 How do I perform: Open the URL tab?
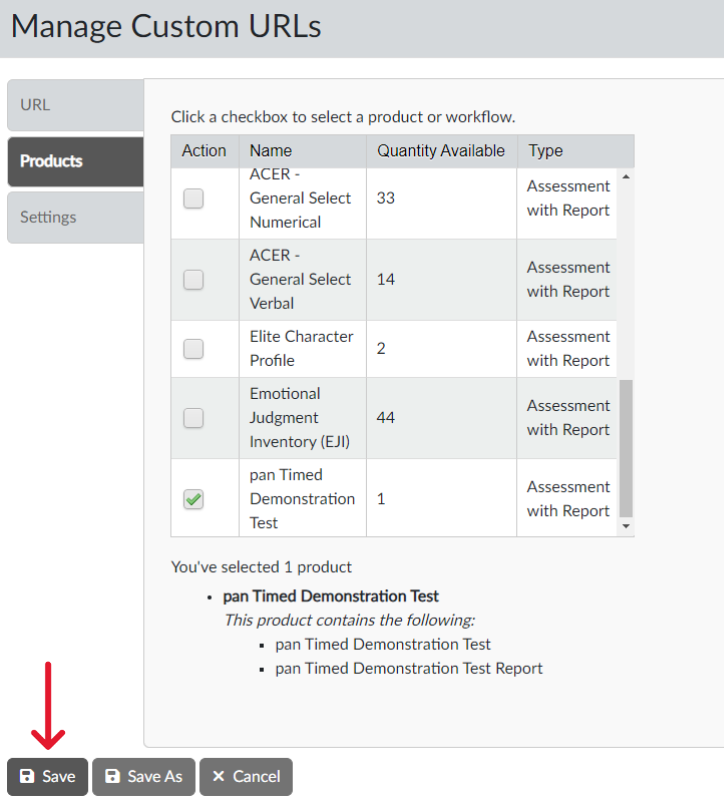[x=75, y=105]
